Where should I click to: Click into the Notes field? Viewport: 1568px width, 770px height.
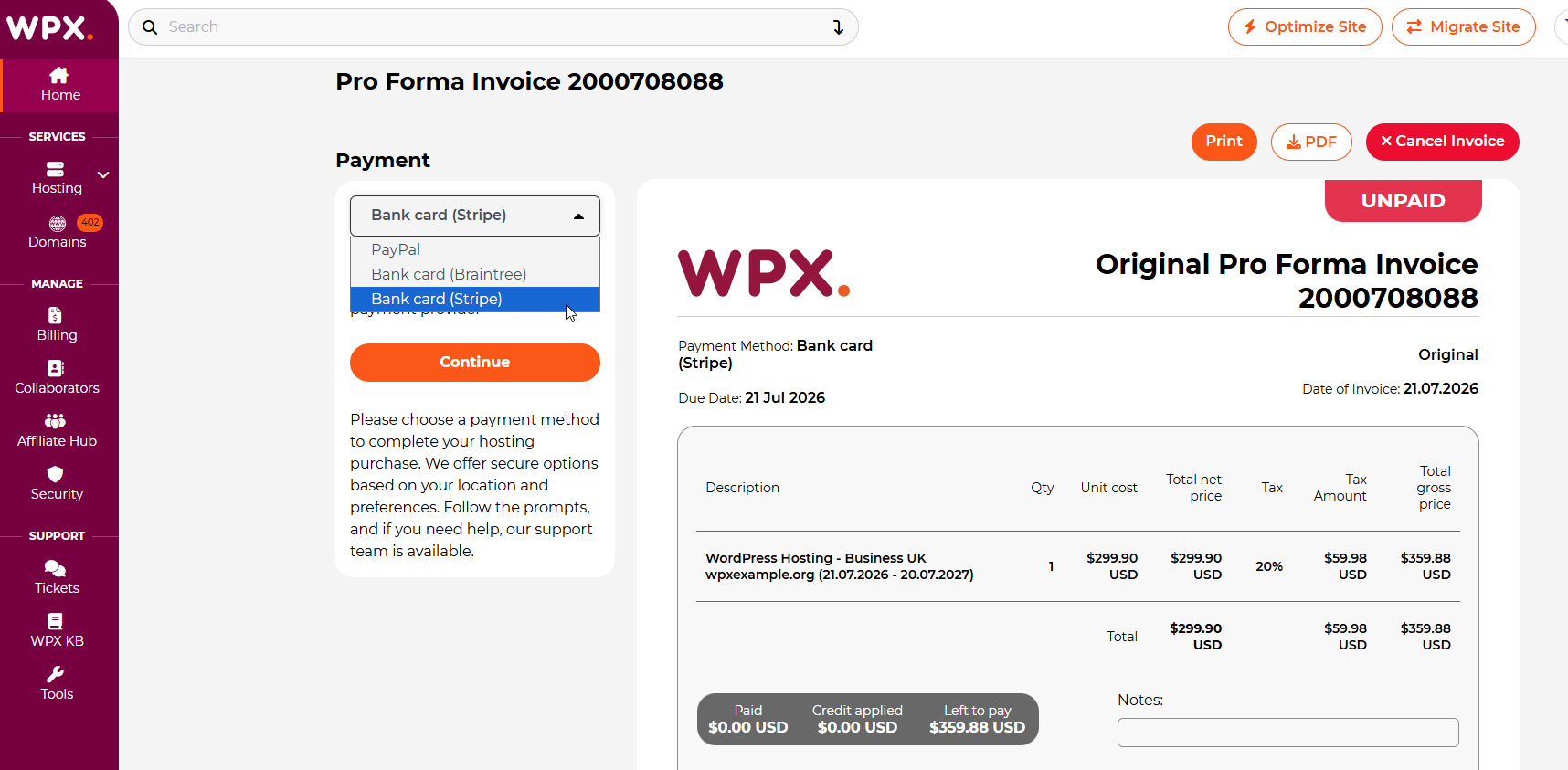[x=1287, y=733]
